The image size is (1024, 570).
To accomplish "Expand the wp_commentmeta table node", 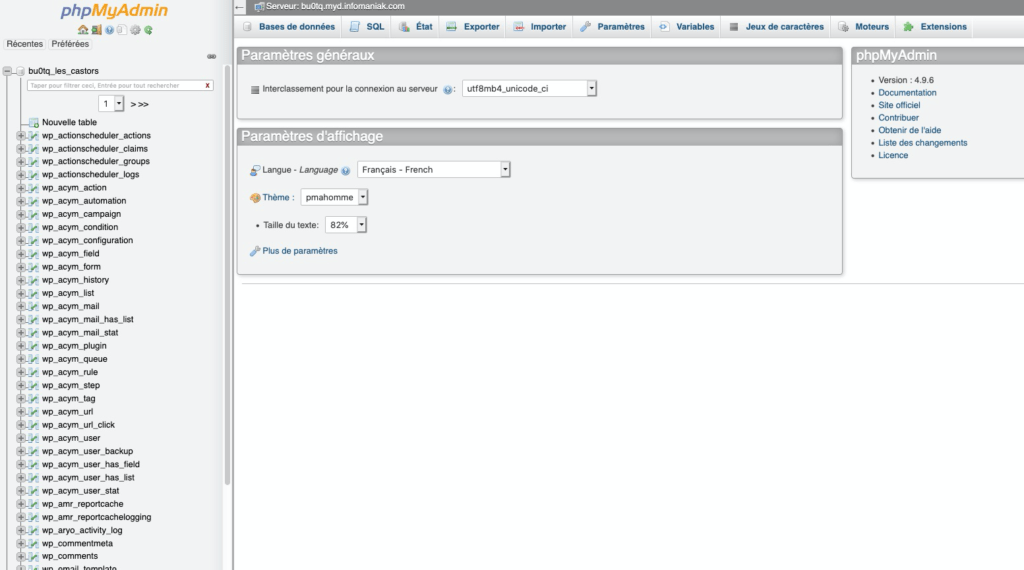I will point(21,543).
